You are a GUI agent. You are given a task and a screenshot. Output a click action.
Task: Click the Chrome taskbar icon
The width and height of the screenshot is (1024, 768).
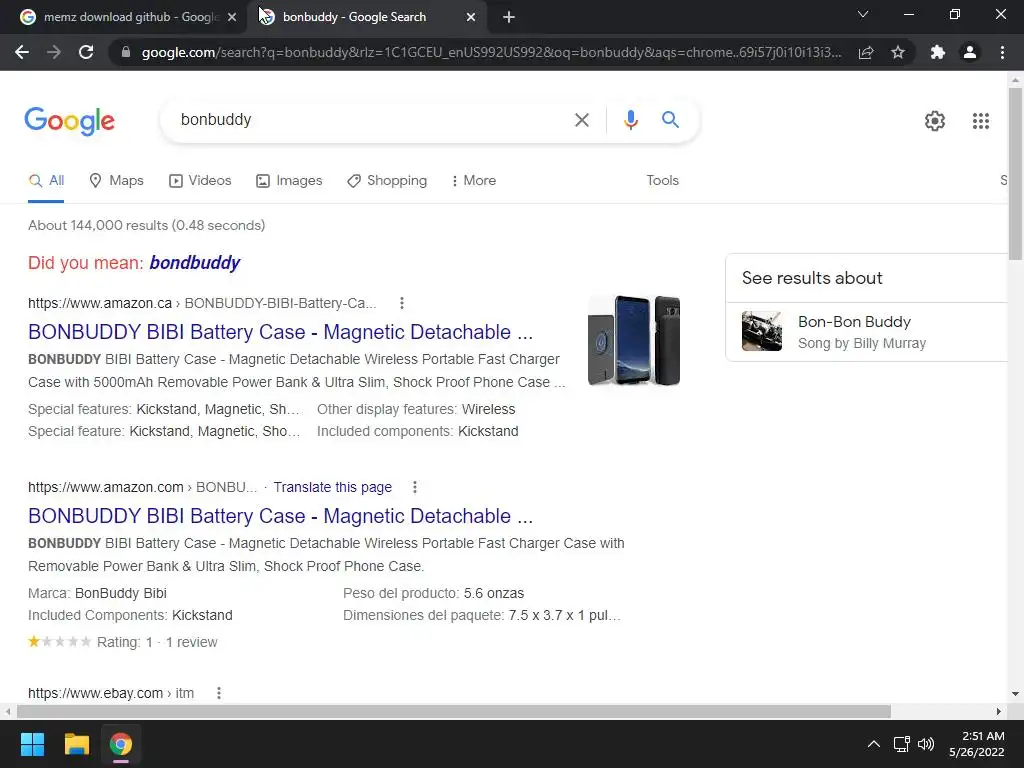[x=120, y=744]
